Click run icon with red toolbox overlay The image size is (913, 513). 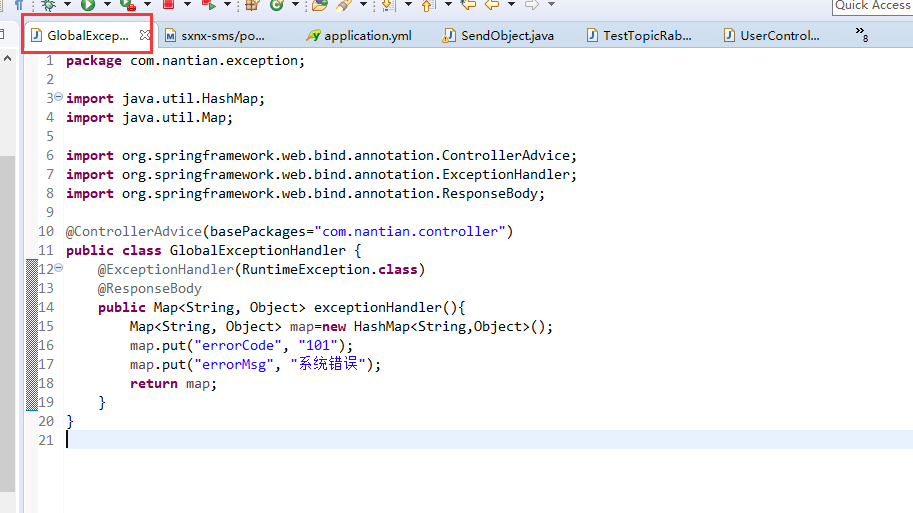tap(128, 5)
